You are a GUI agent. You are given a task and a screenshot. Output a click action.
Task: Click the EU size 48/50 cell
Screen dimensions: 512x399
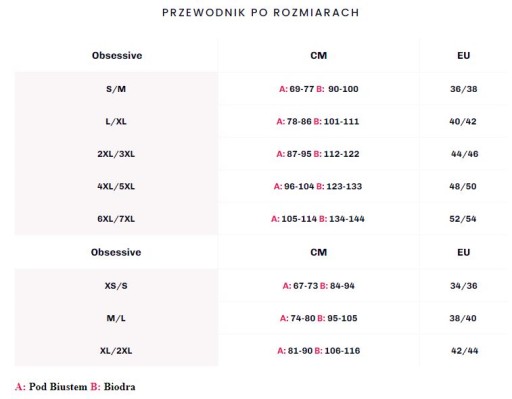pos(463,186)
